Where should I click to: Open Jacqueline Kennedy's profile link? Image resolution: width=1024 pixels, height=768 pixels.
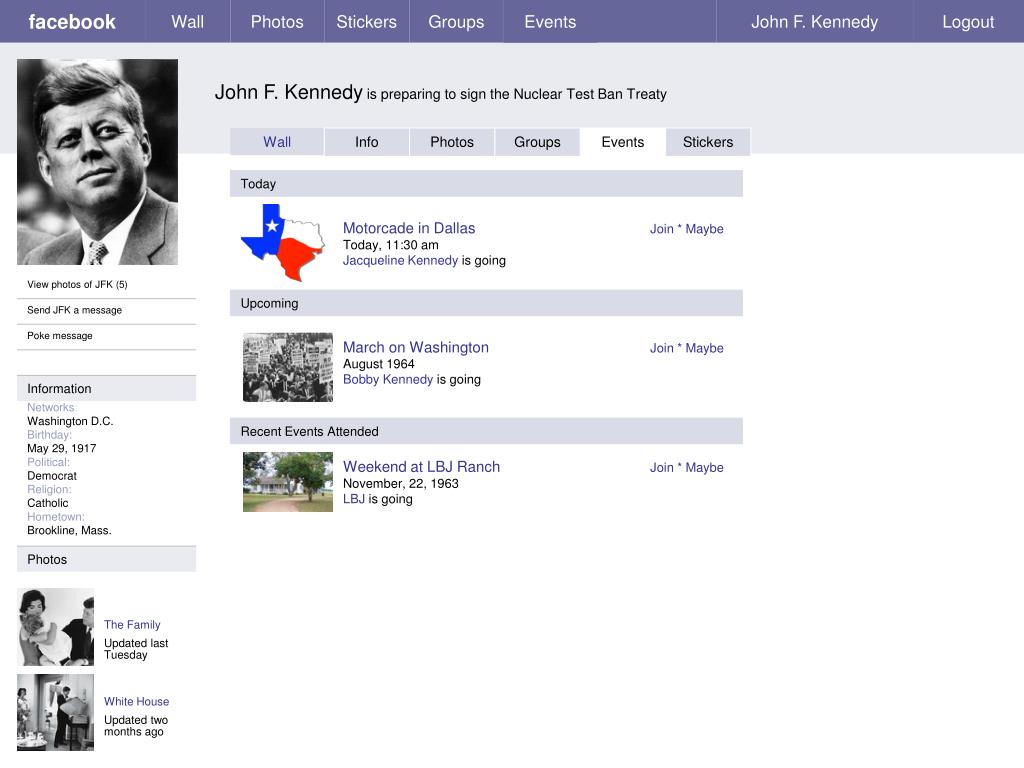[x=400, y=260]
